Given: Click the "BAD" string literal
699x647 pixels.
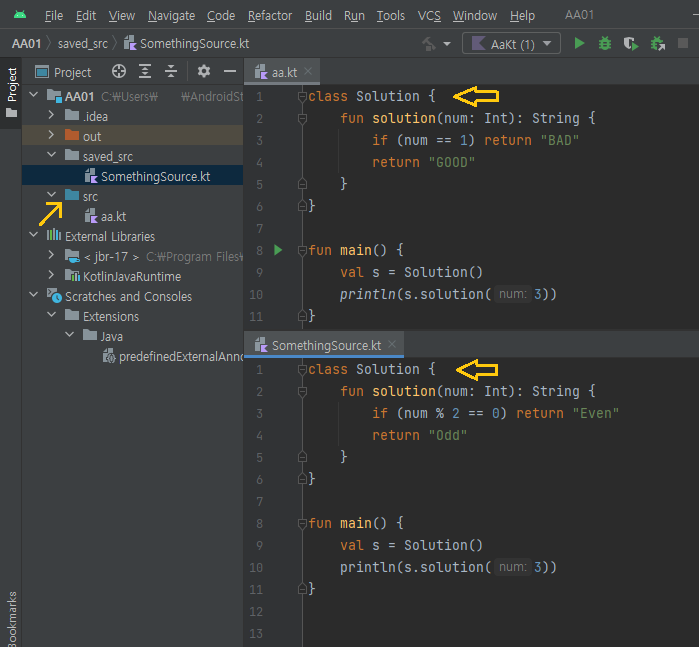Looking at the screenshot, I should coord(559,140).
